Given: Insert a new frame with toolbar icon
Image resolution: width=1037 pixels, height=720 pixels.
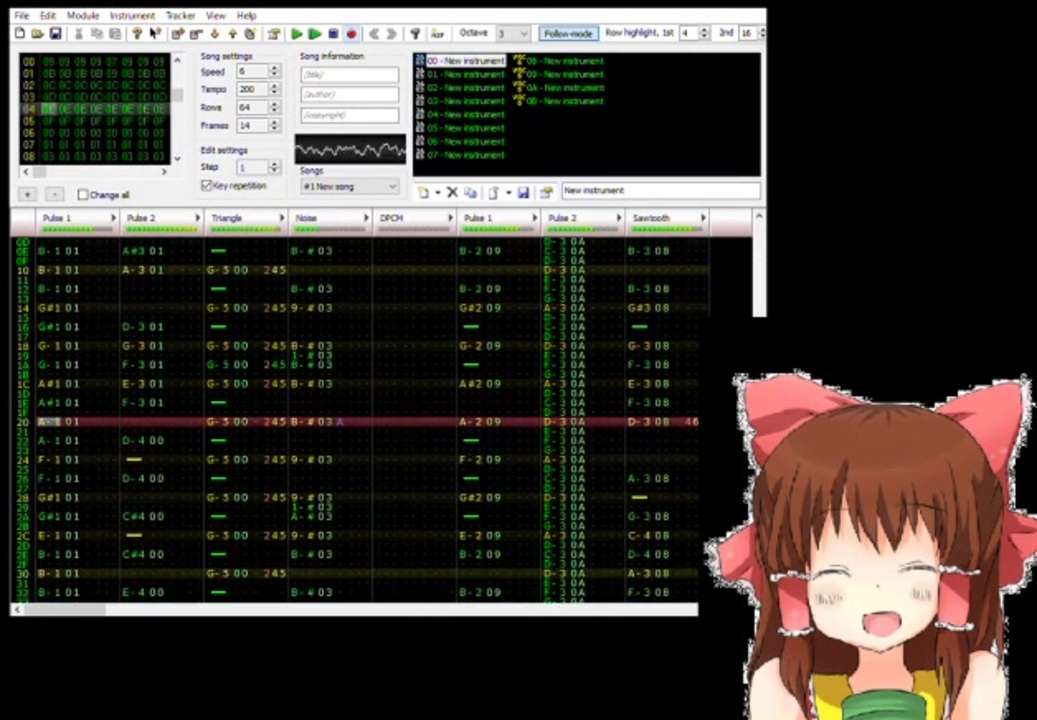Looking at the screenshot, I should [177, 34].
